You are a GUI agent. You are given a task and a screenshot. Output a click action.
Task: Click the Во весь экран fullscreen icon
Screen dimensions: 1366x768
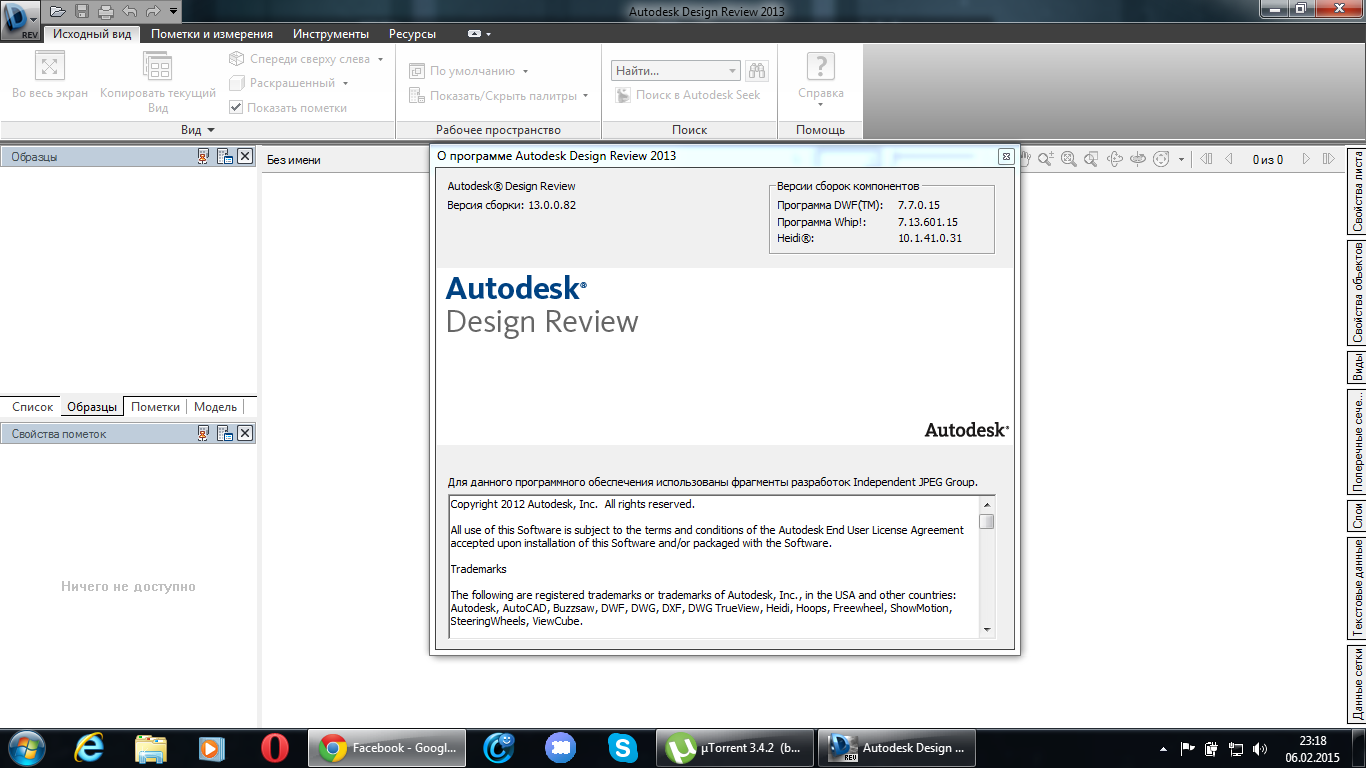50,66
